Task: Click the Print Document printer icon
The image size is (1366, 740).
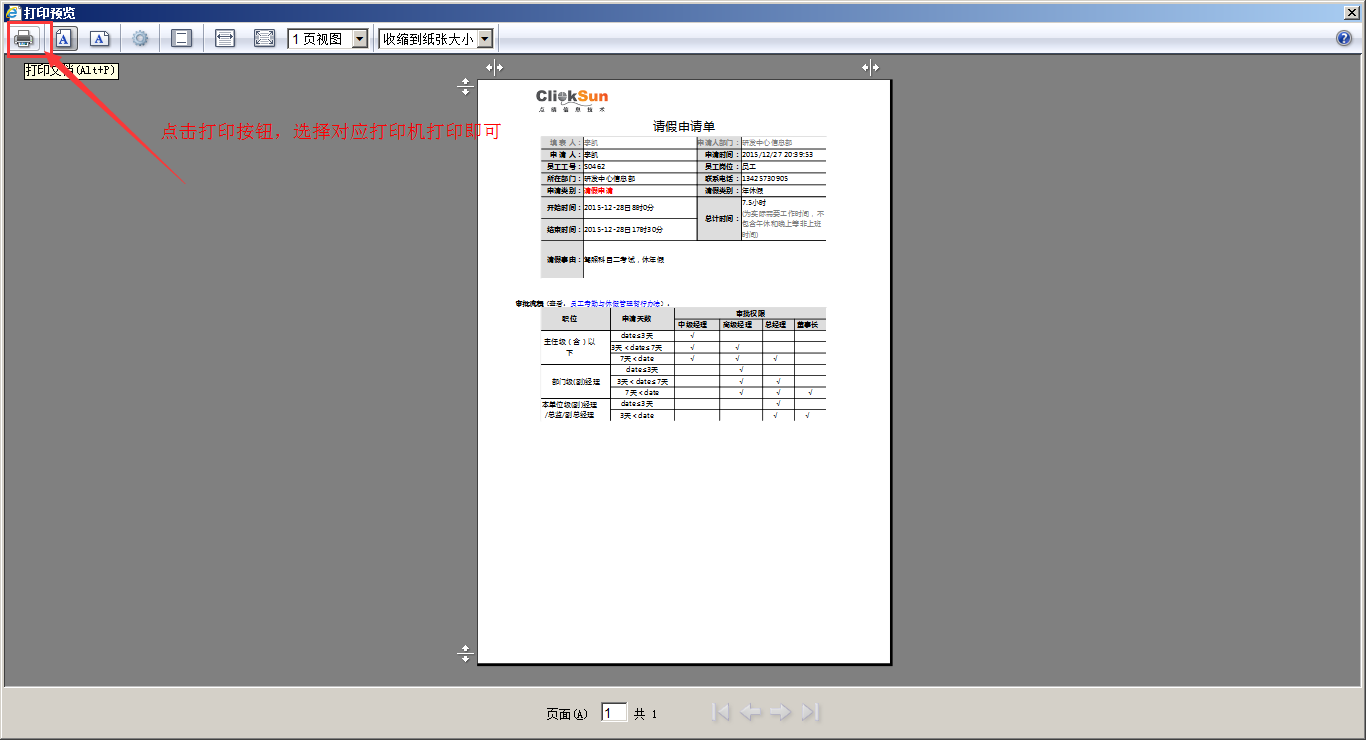Action: [24, 39]
